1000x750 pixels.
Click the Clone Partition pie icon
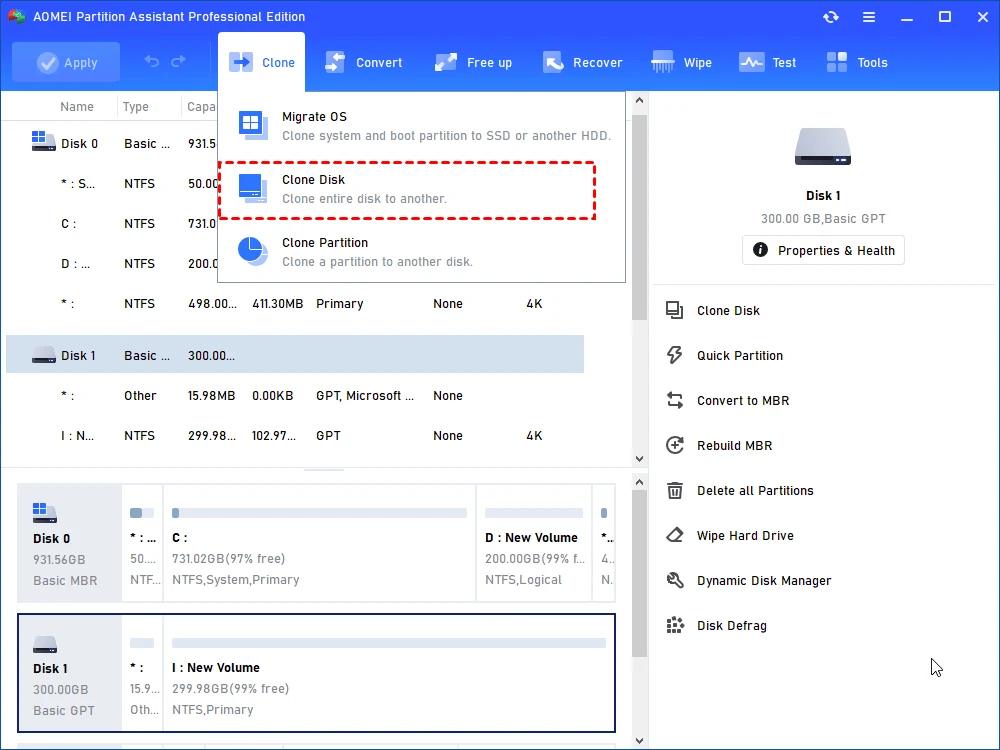tap(253, 251)
